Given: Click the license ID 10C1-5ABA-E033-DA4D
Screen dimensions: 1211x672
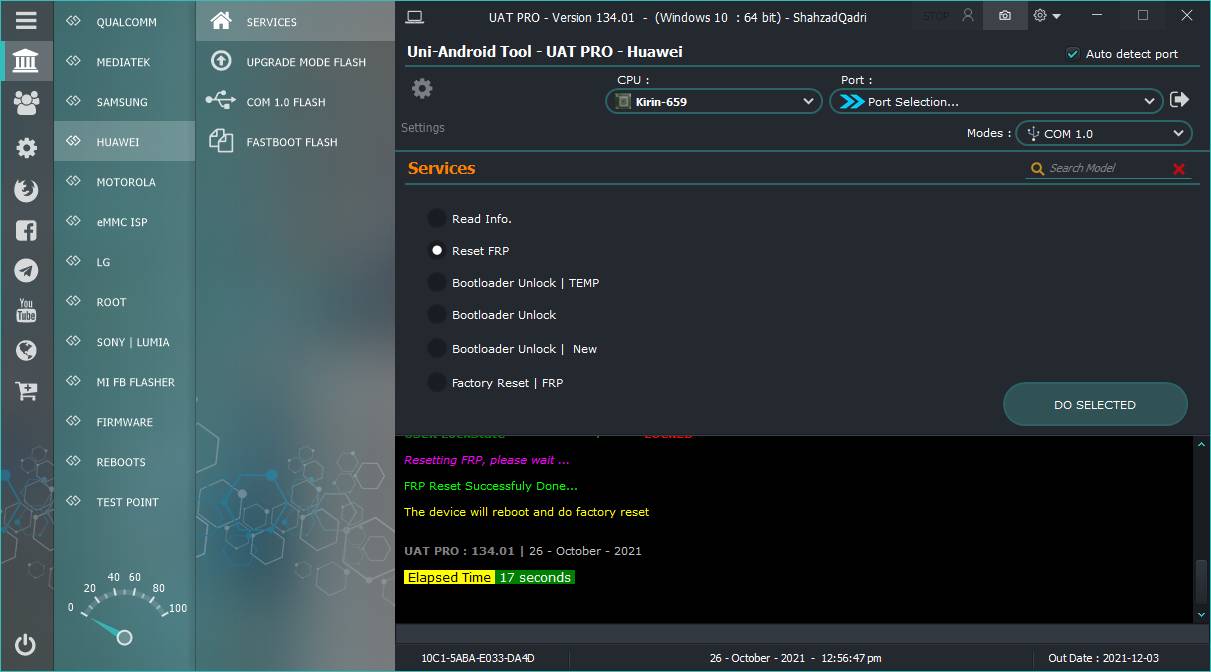Looking at the screenshot, I should tap(478, 658).
